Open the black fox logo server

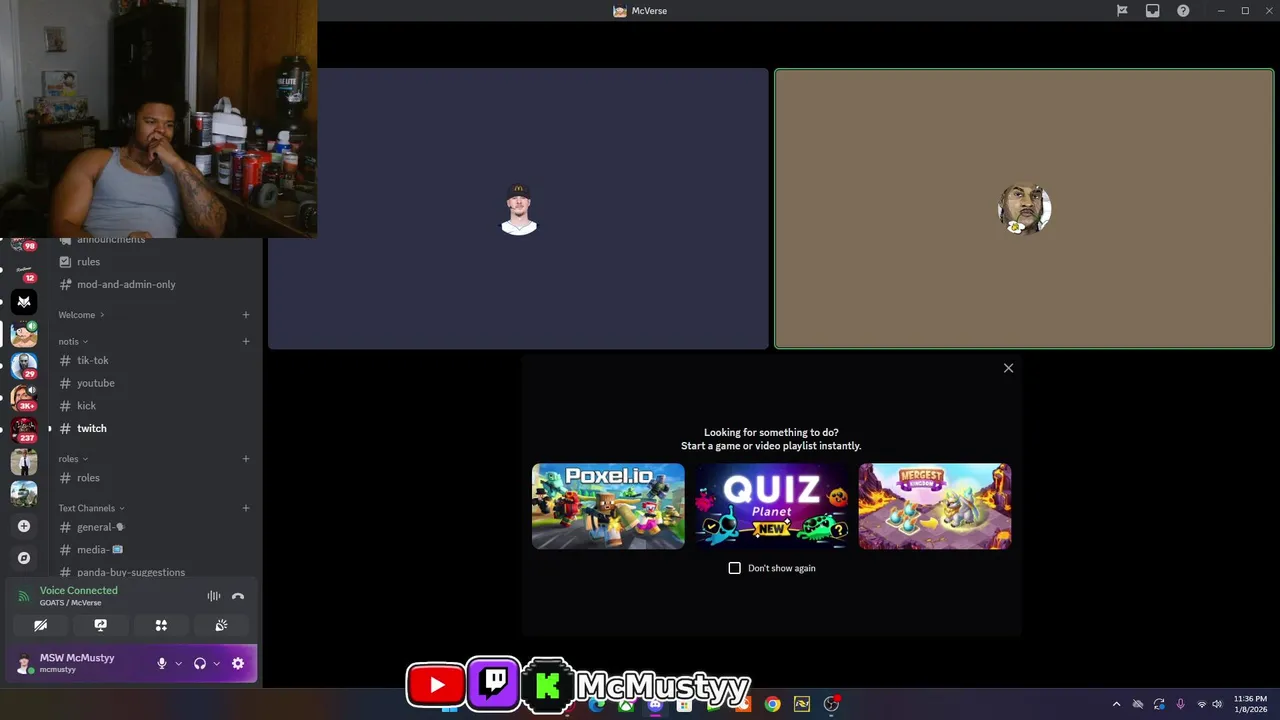pos(24,301)
